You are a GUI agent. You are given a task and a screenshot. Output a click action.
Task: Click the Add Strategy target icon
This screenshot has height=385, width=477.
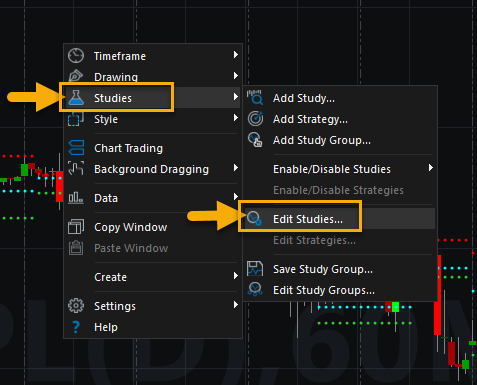click(x=255, y=119)
